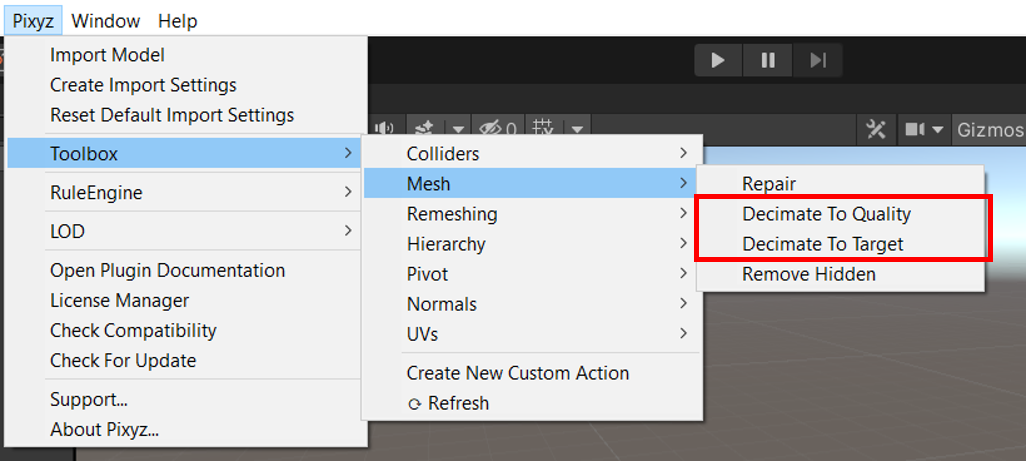
Task: Toggle the scene audio speaker icon
Action: [385, 129]
